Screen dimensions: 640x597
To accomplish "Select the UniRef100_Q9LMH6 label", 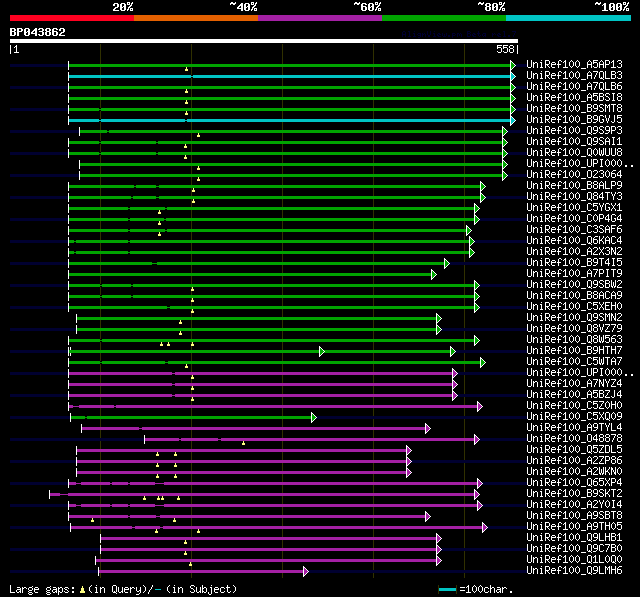I will [574, 571].
